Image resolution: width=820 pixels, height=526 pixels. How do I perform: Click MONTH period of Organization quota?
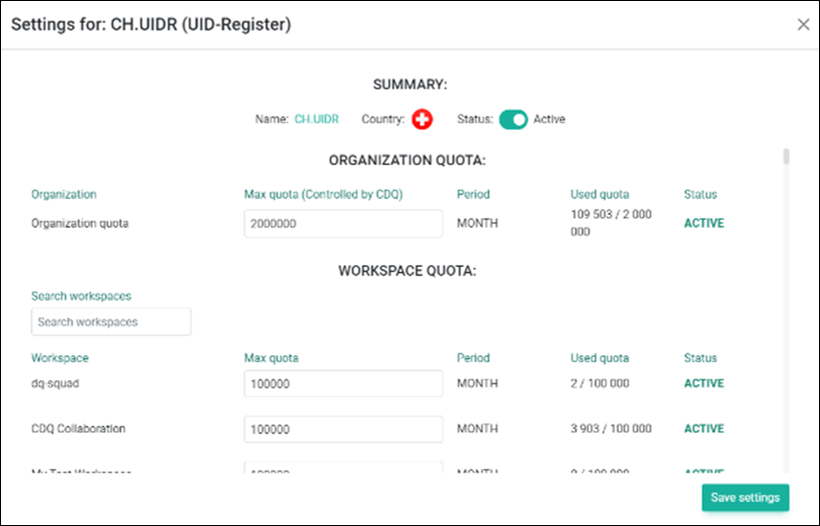[x=477, y=223]
